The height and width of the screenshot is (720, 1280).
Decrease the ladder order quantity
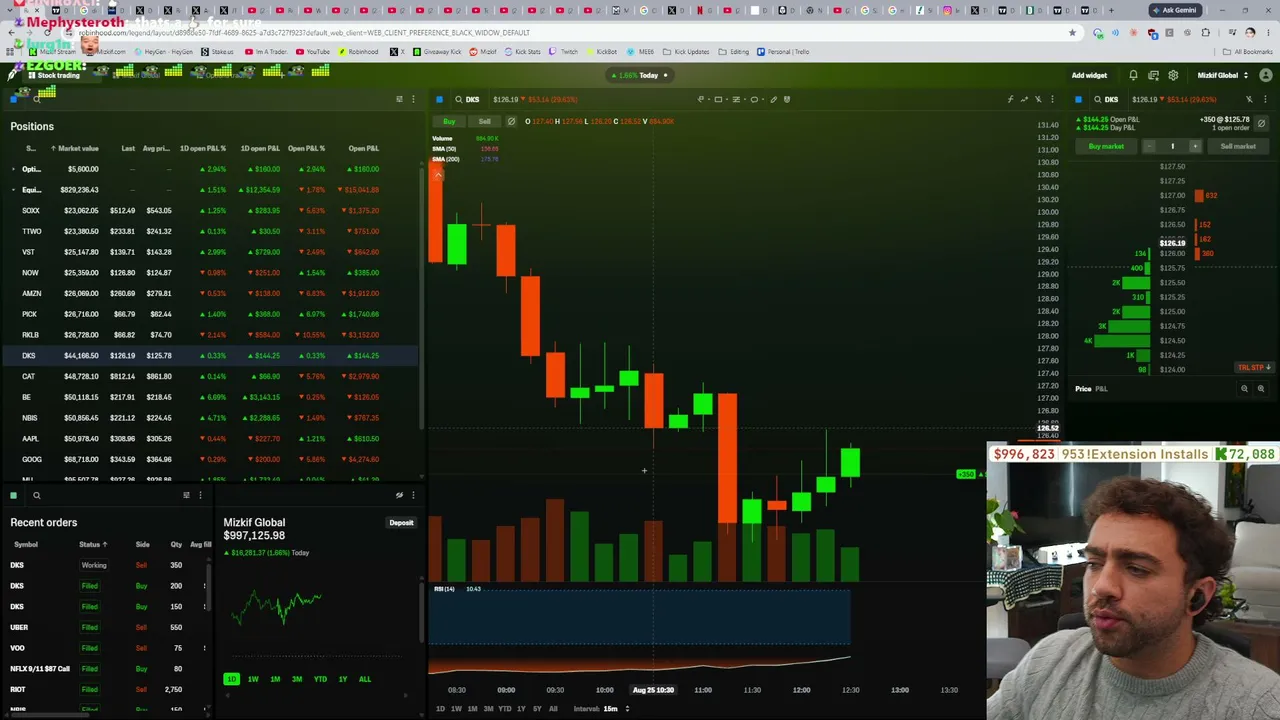[x=1149, y=146]
